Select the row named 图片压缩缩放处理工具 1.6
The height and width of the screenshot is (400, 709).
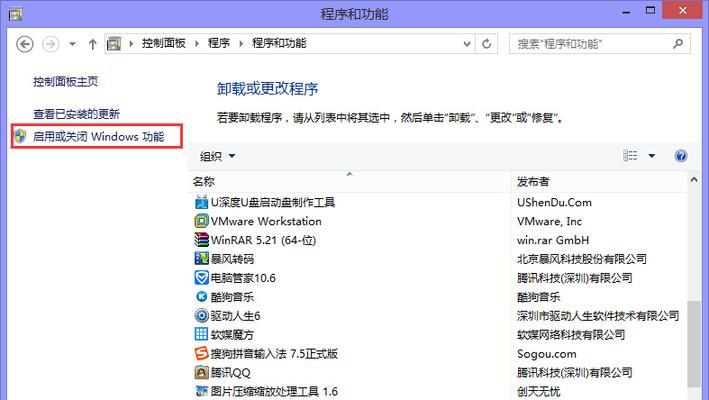(437, 391)
